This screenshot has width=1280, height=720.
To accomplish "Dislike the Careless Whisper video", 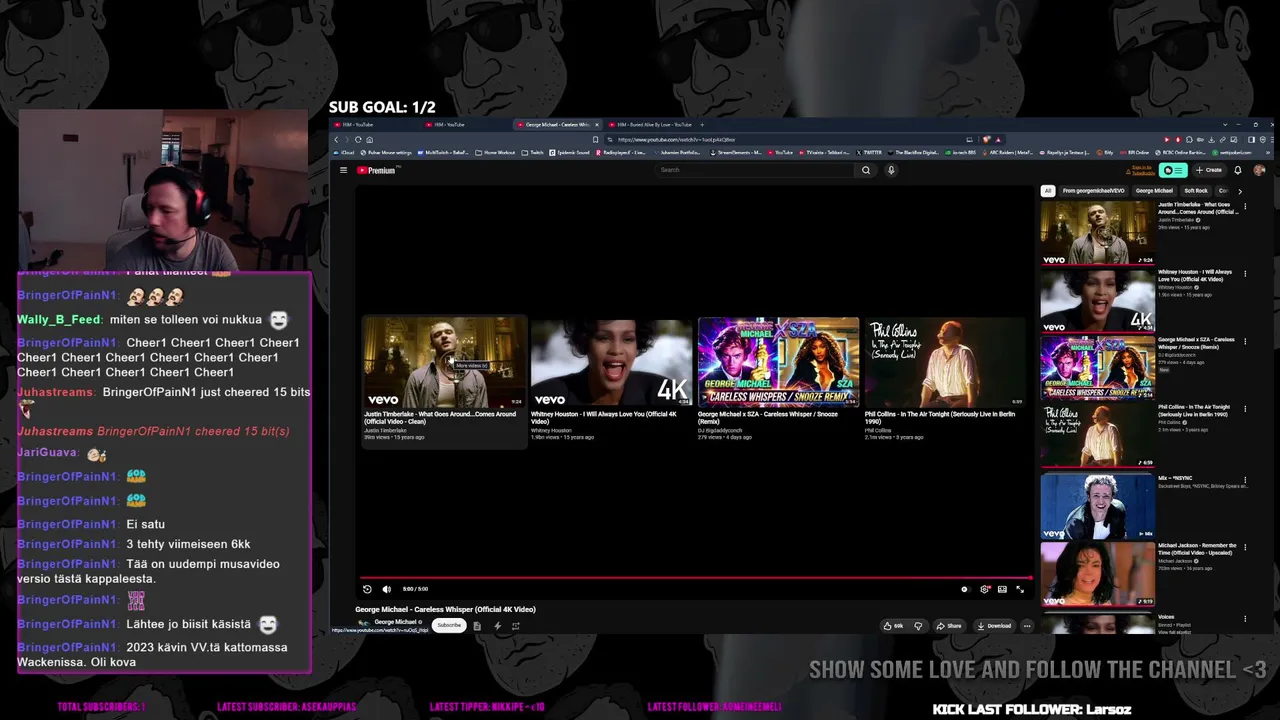I will (x=918, y=626).
